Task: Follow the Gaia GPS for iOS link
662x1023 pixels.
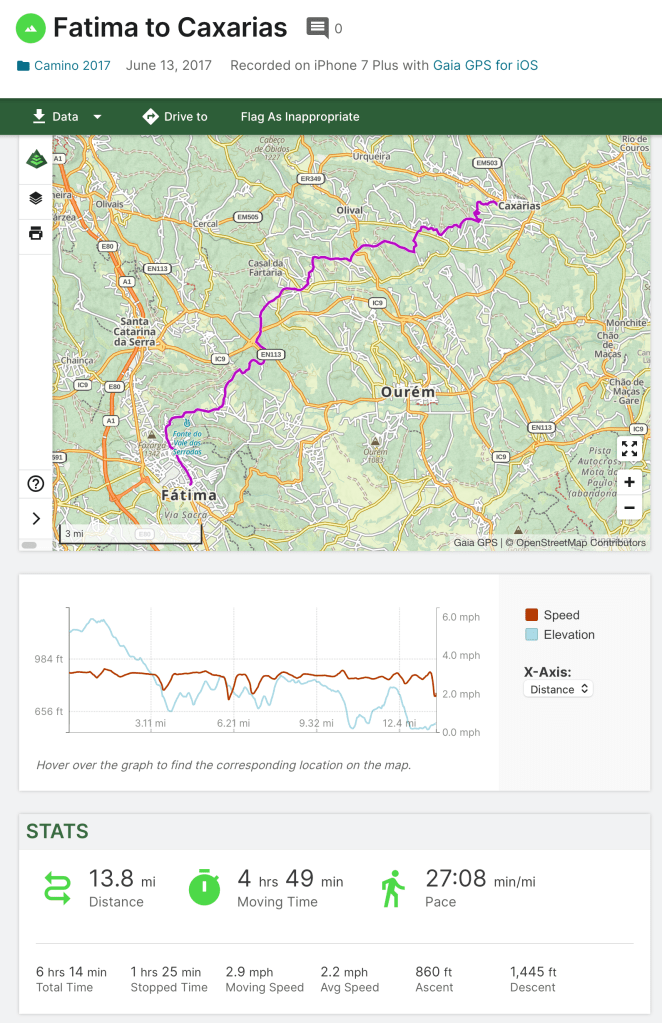Action: pos(485,66)
